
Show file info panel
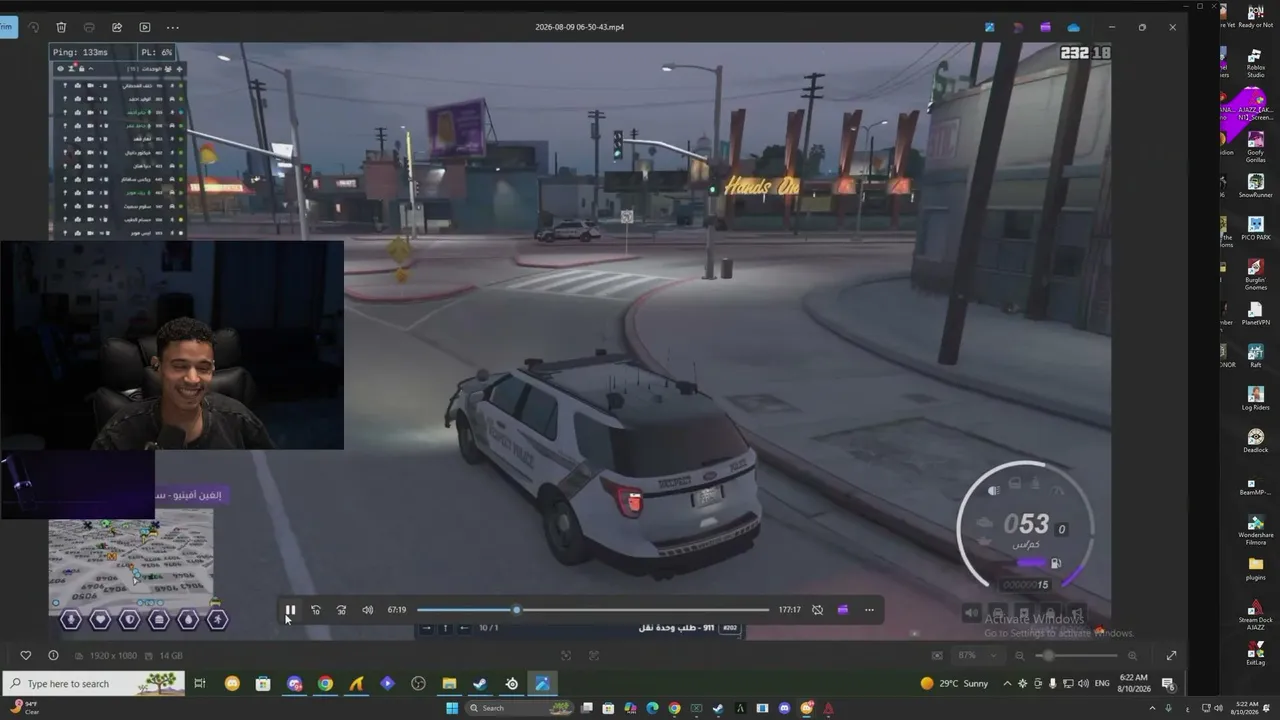tap(53, 656)
